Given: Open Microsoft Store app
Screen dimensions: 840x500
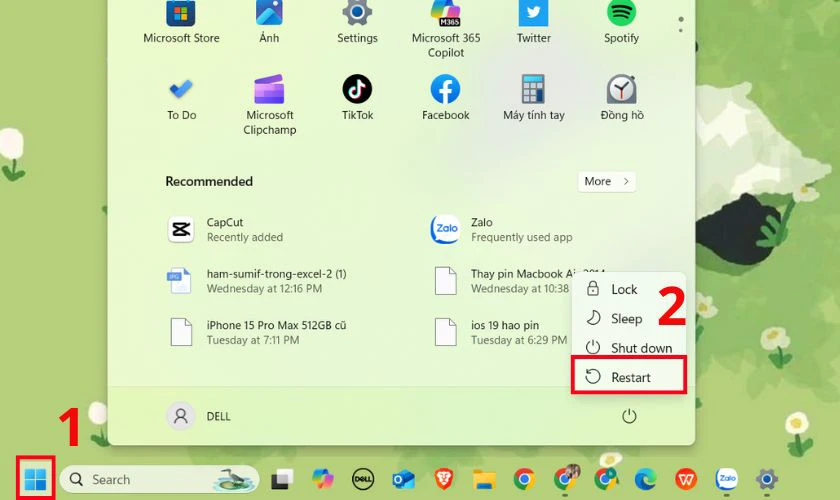Looking at the screenshot, I should pos(181,22).
